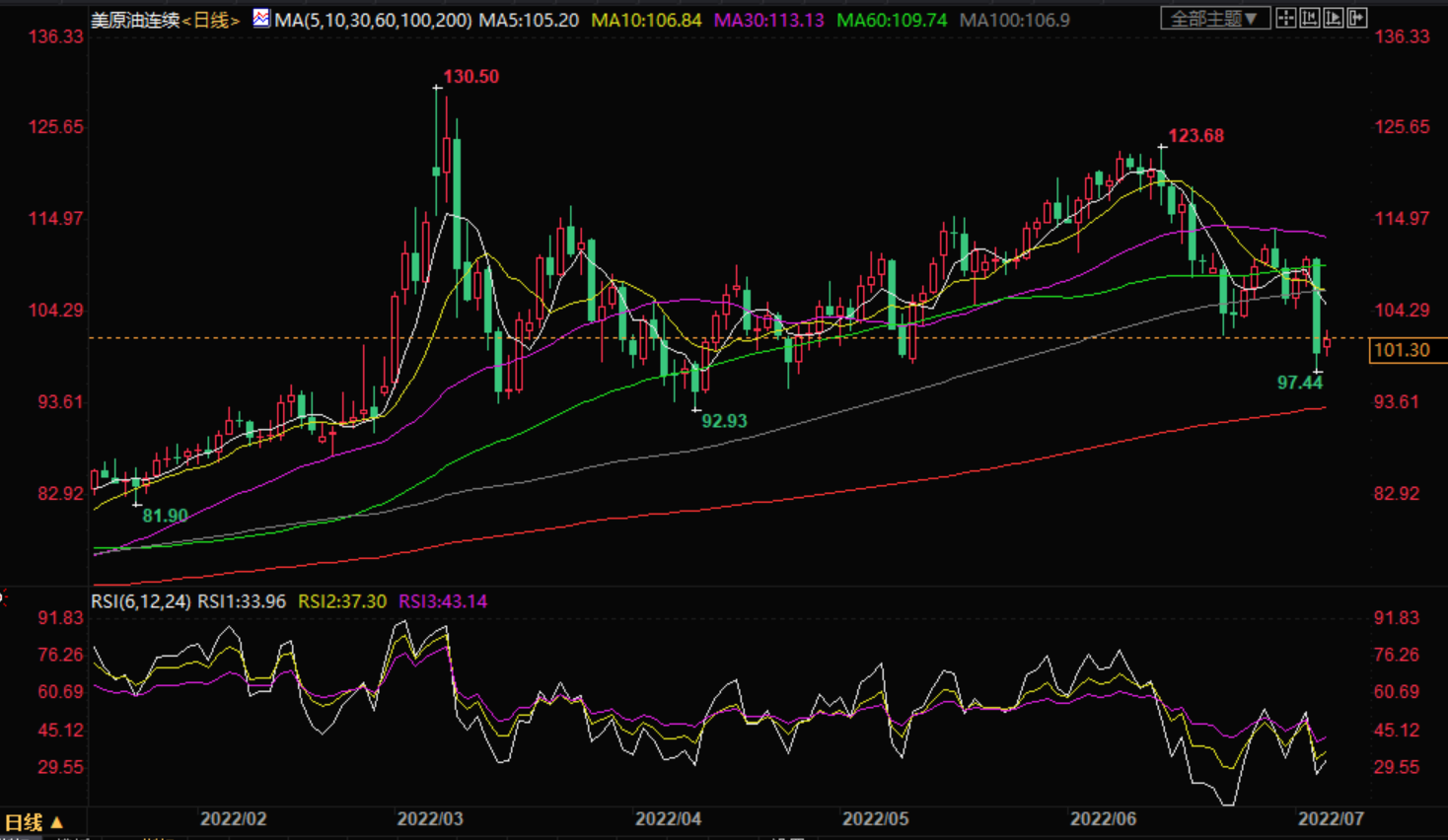Open the 日线 period selector
This screenshot has height=840, width=1448.
point(34,822)
